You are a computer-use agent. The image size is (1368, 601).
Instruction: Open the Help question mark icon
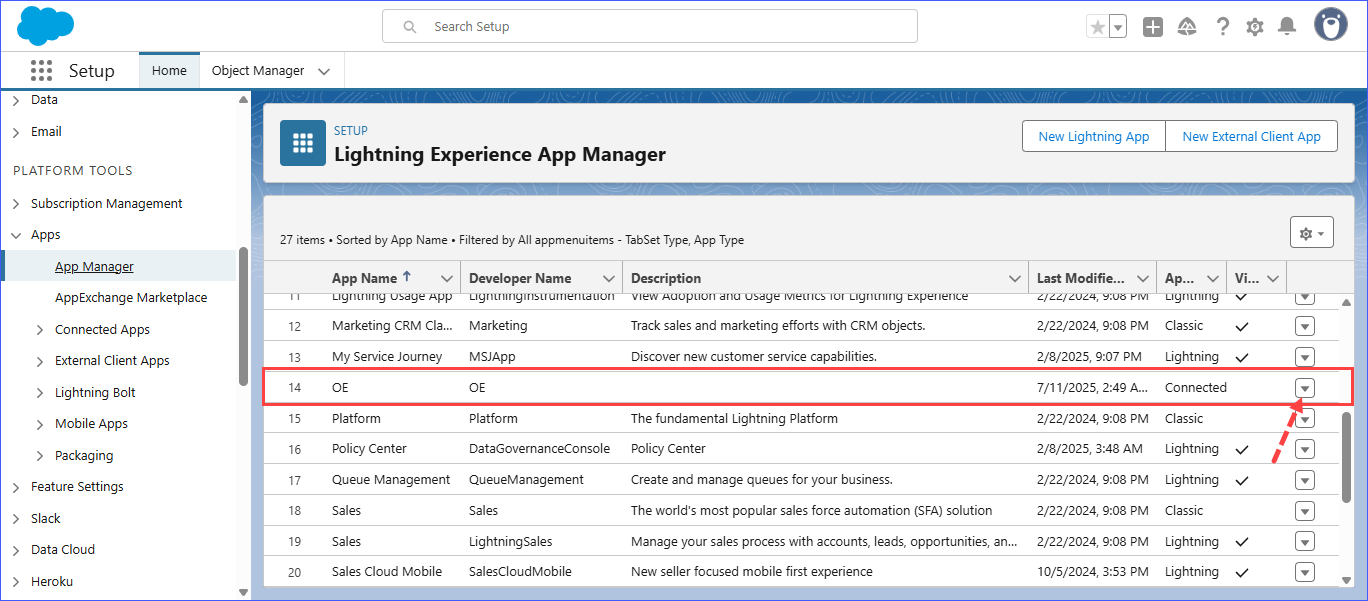coord(1222,27)
